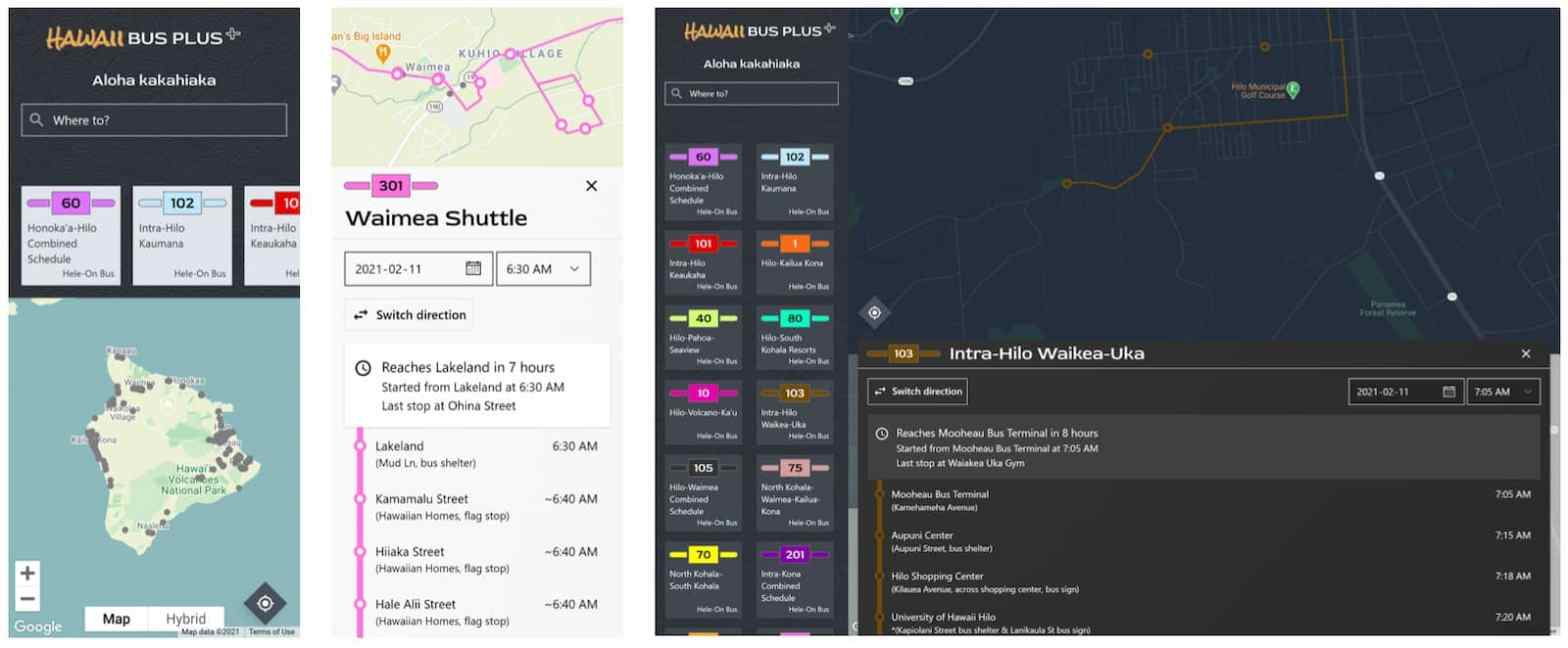Viewport: 1568px width, 648px height.
Task: Click the zoom in plus icon
Action: coord(28,573)
